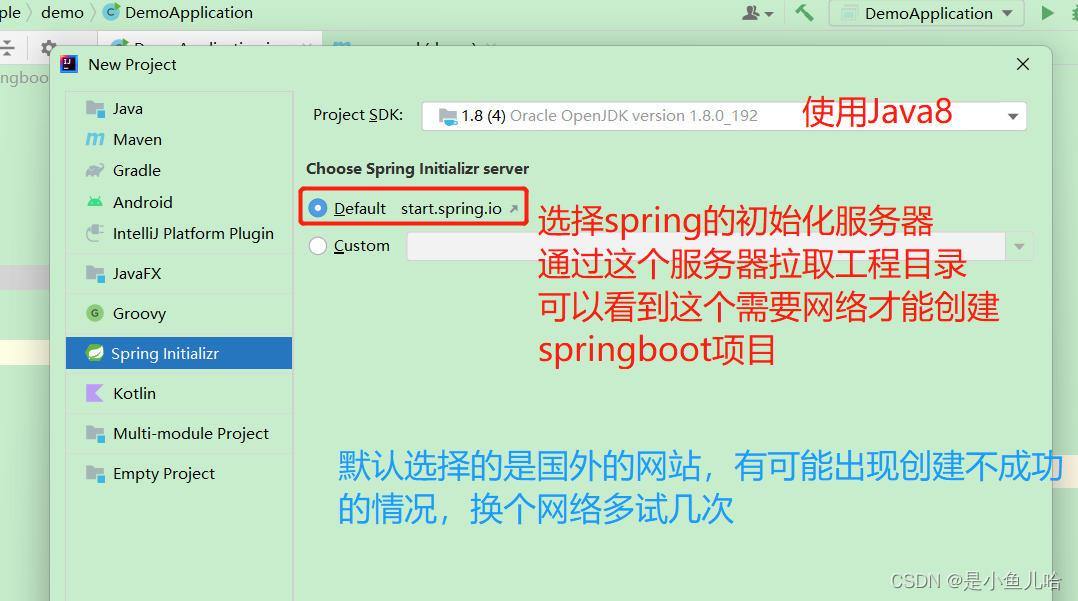Click the IntelliJ logo in dialog title

69,64
